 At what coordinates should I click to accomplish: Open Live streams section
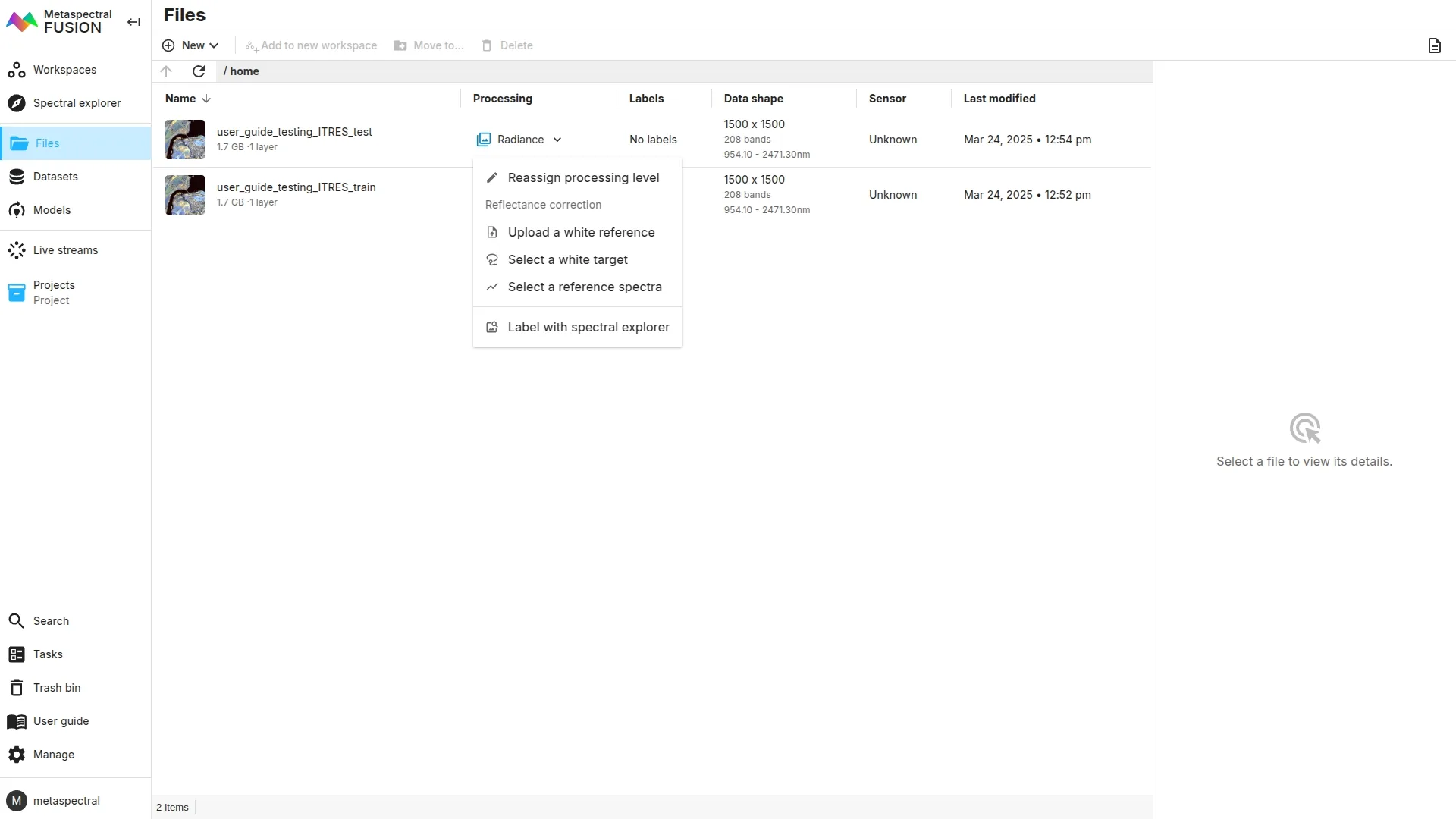tap(65, 250)
